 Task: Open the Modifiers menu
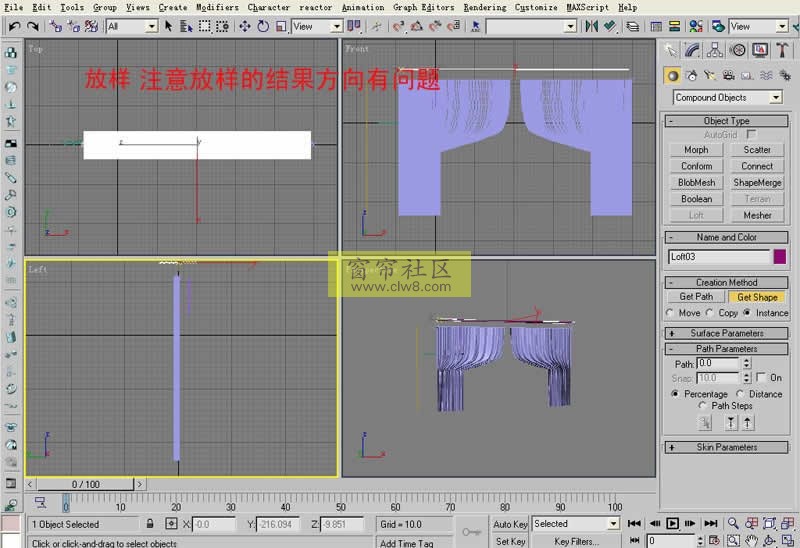click(217, 7)
